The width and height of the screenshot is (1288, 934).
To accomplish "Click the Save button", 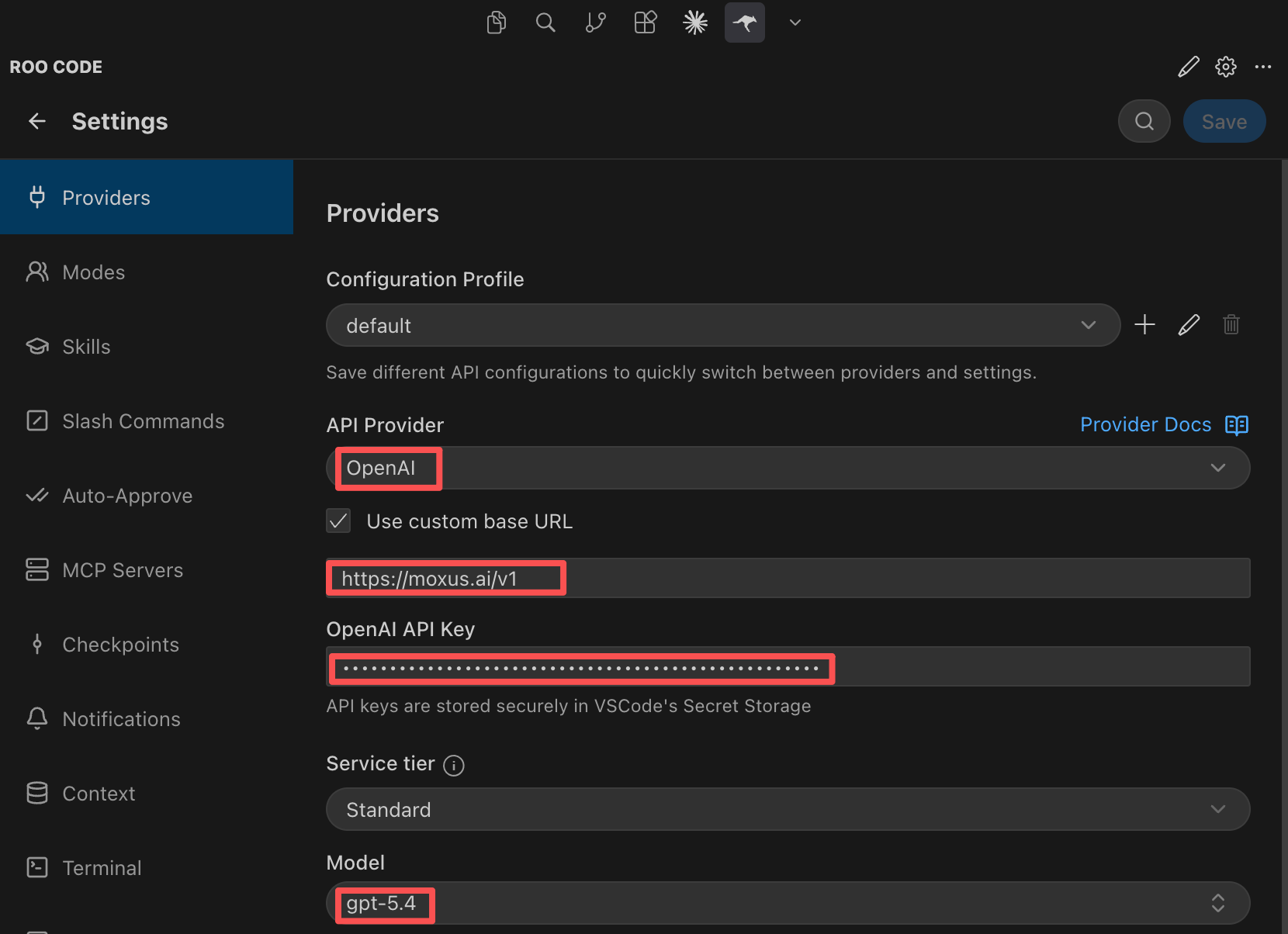I will 1224,121.
